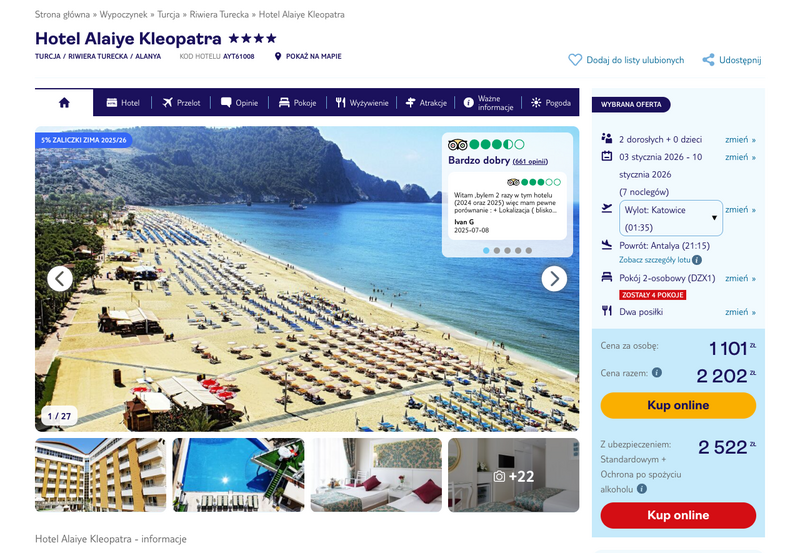This screenshot has height=553, width=800.
Task: Add hotel to favorites heart icon
Action: 575,60
